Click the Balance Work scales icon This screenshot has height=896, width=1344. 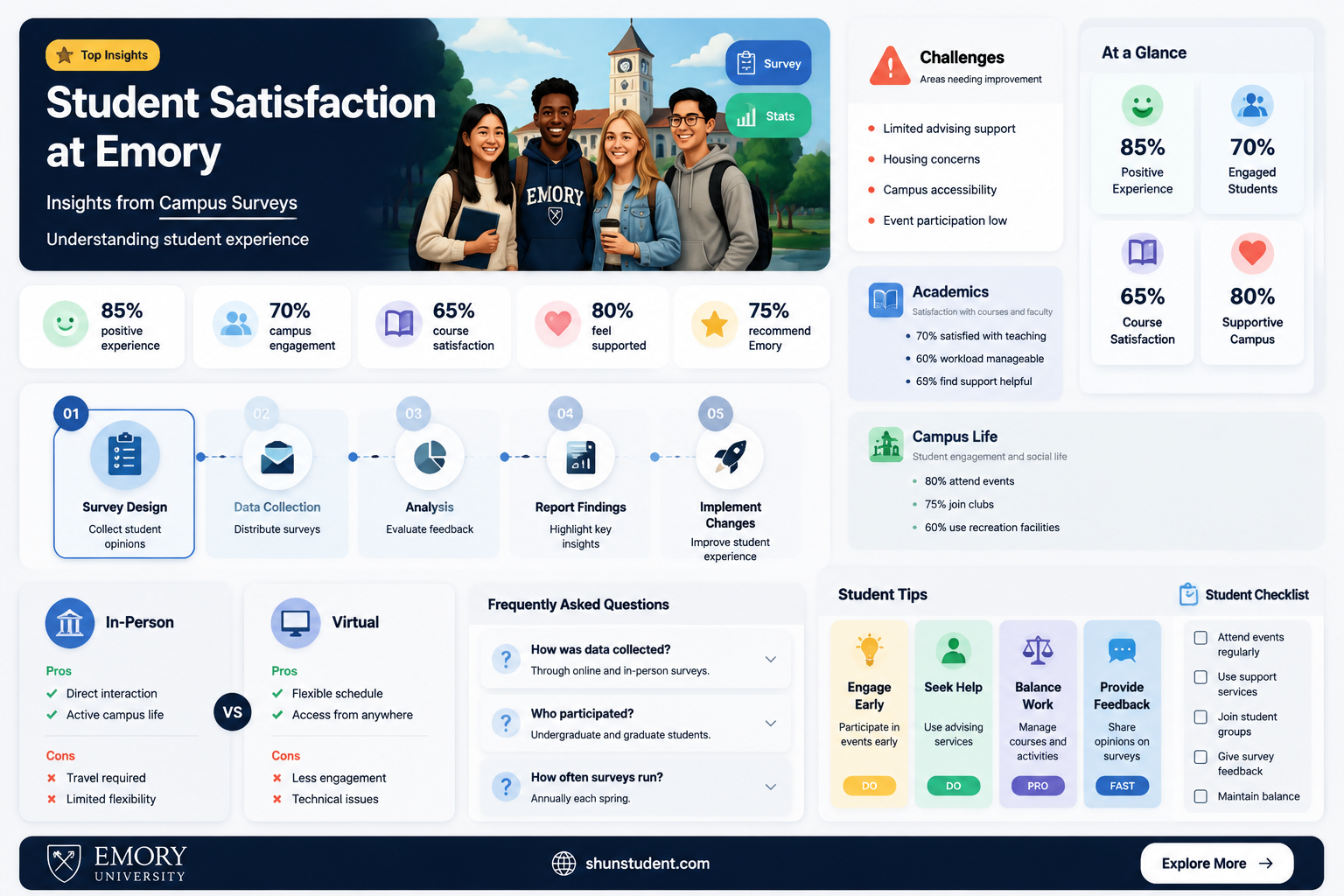1038,650
